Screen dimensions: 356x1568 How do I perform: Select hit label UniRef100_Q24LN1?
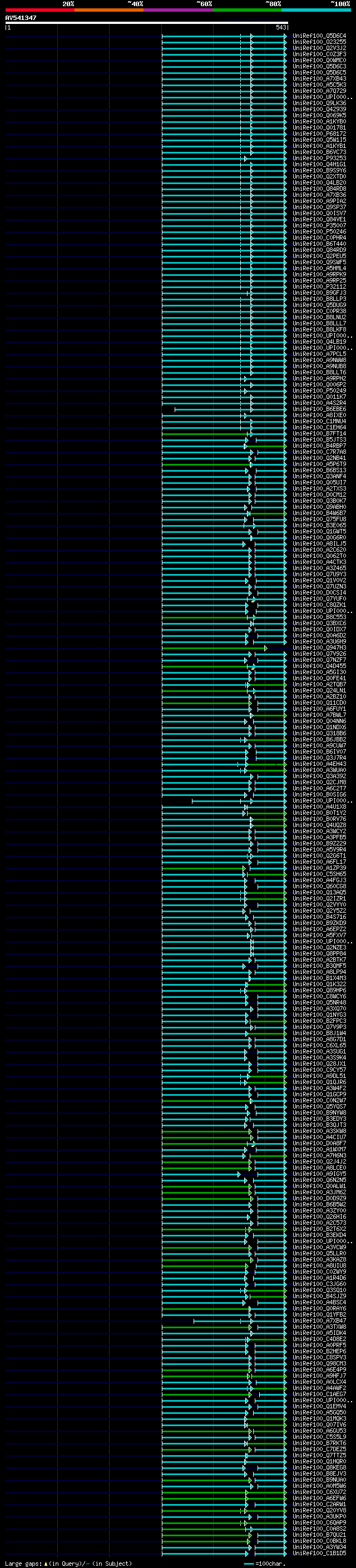[319, 690]
